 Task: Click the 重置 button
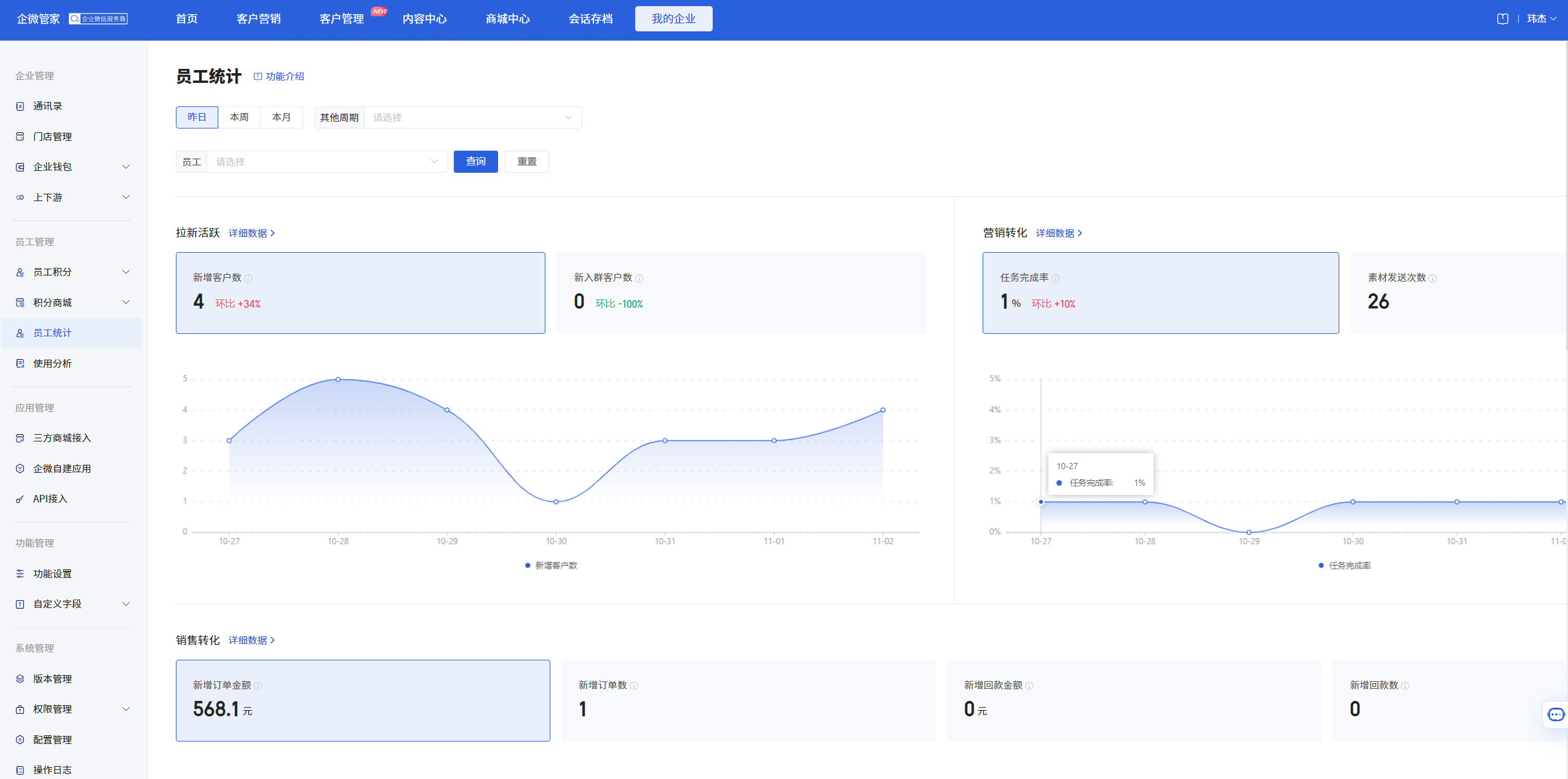coord(527,162)
